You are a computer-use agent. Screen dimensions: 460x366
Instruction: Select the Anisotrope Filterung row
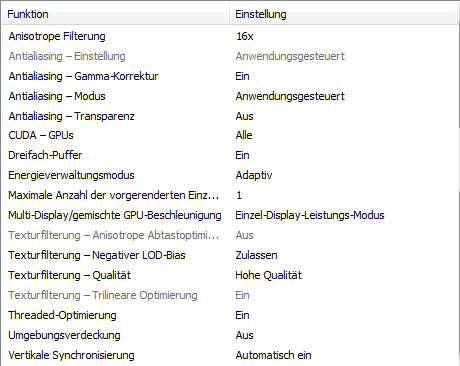(230, 36)
